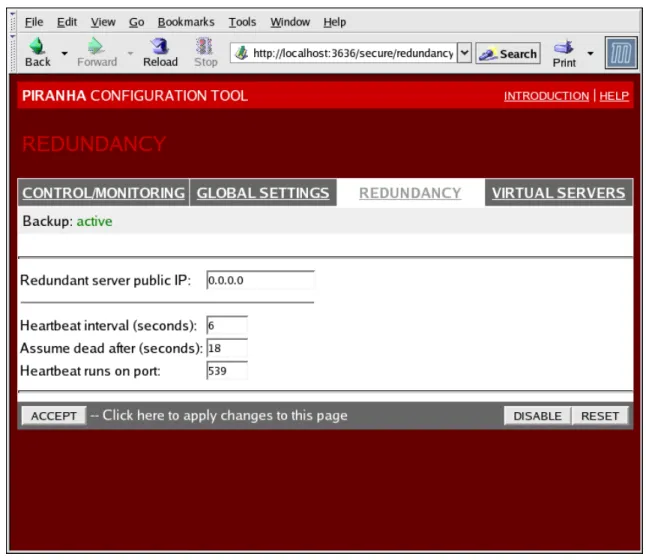This screenshot has height=560, width=646.
Task: Switch to CONTROL/MONITORING tab
Action: tap(103, 192)
